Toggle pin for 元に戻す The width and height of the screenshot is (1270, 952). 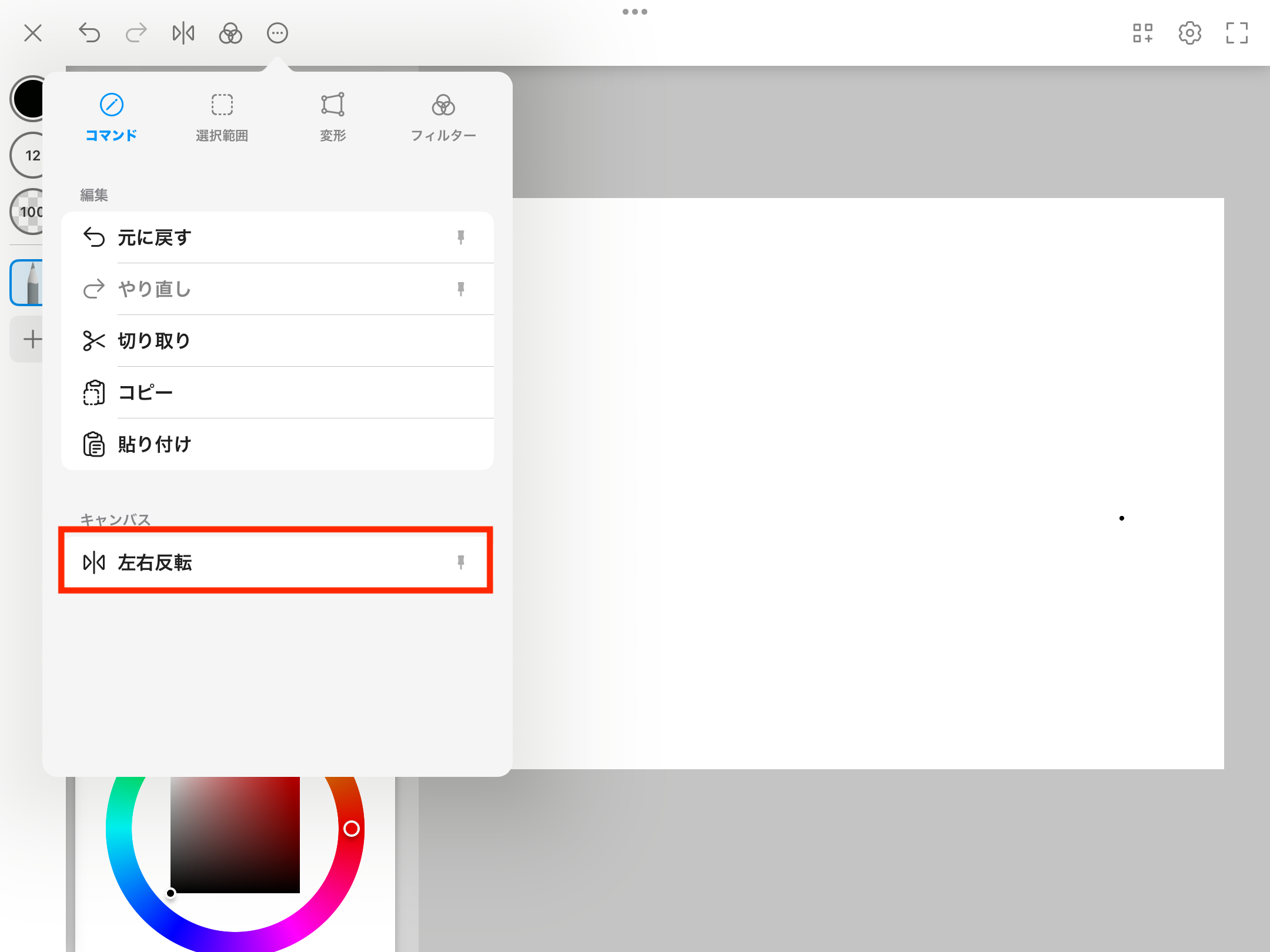pos(461,237)
